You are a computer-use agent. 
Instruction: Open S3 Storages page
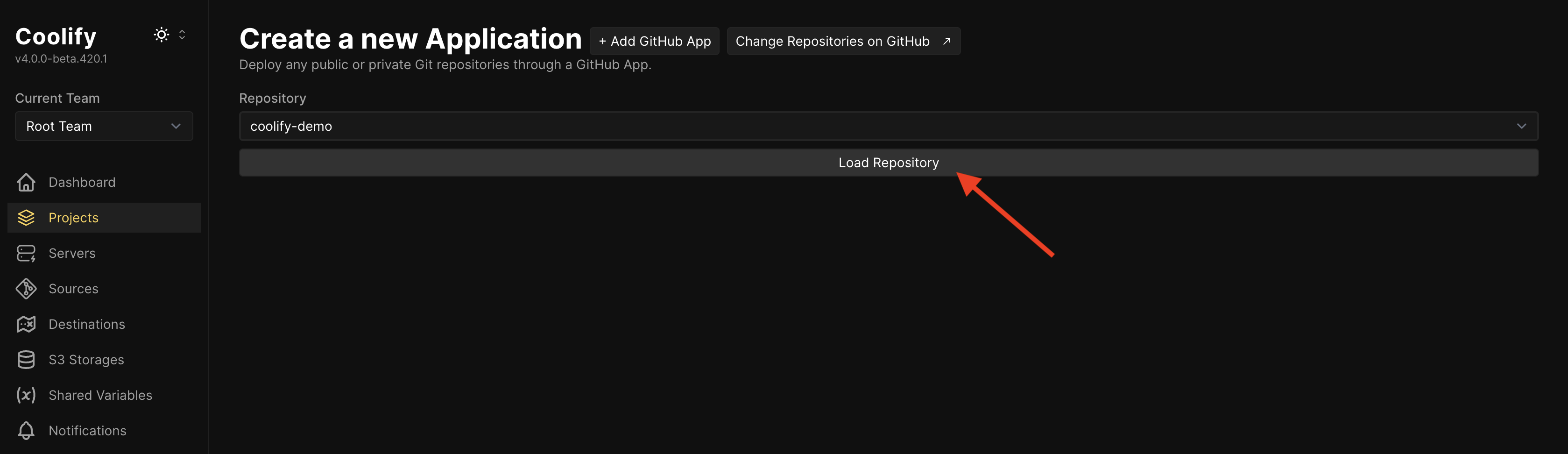click(x=104, y=360)
